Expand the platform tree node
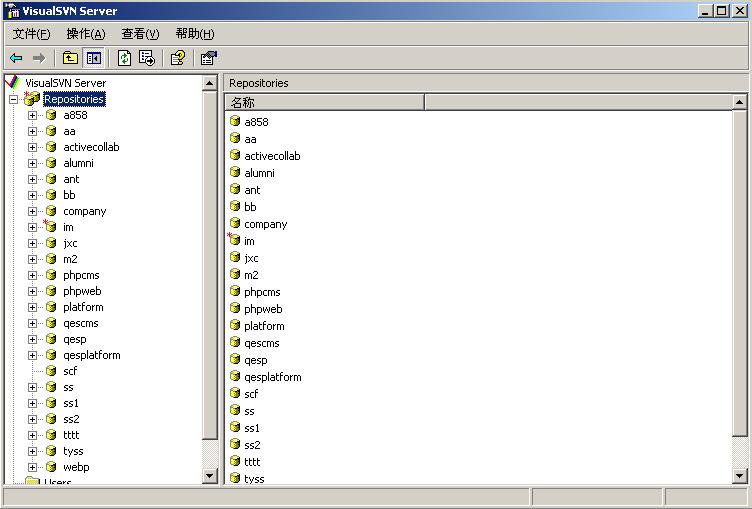Screen dimensions: 752x509 click(32, 307)
